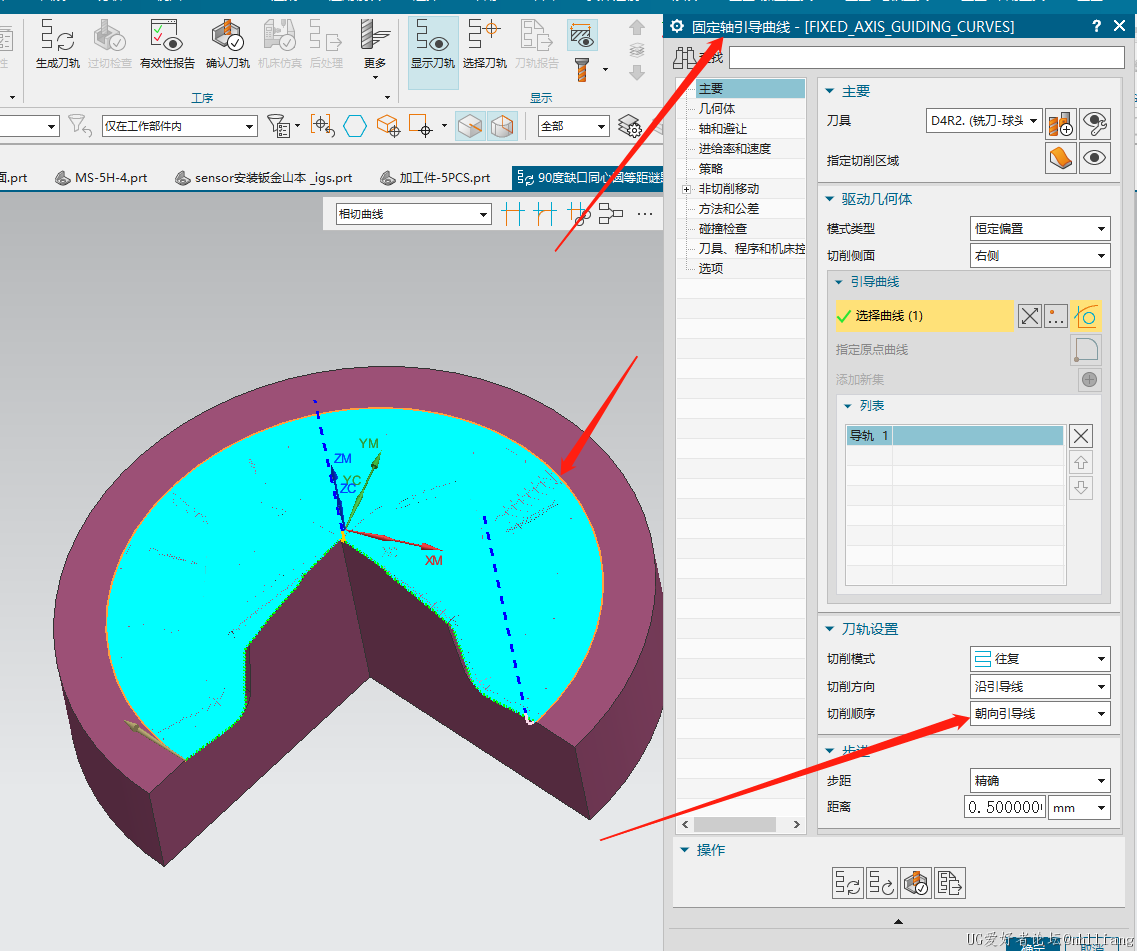
Task: Click the 指定切削区域 select cut area icon
Action: [x=1060, y=158]
